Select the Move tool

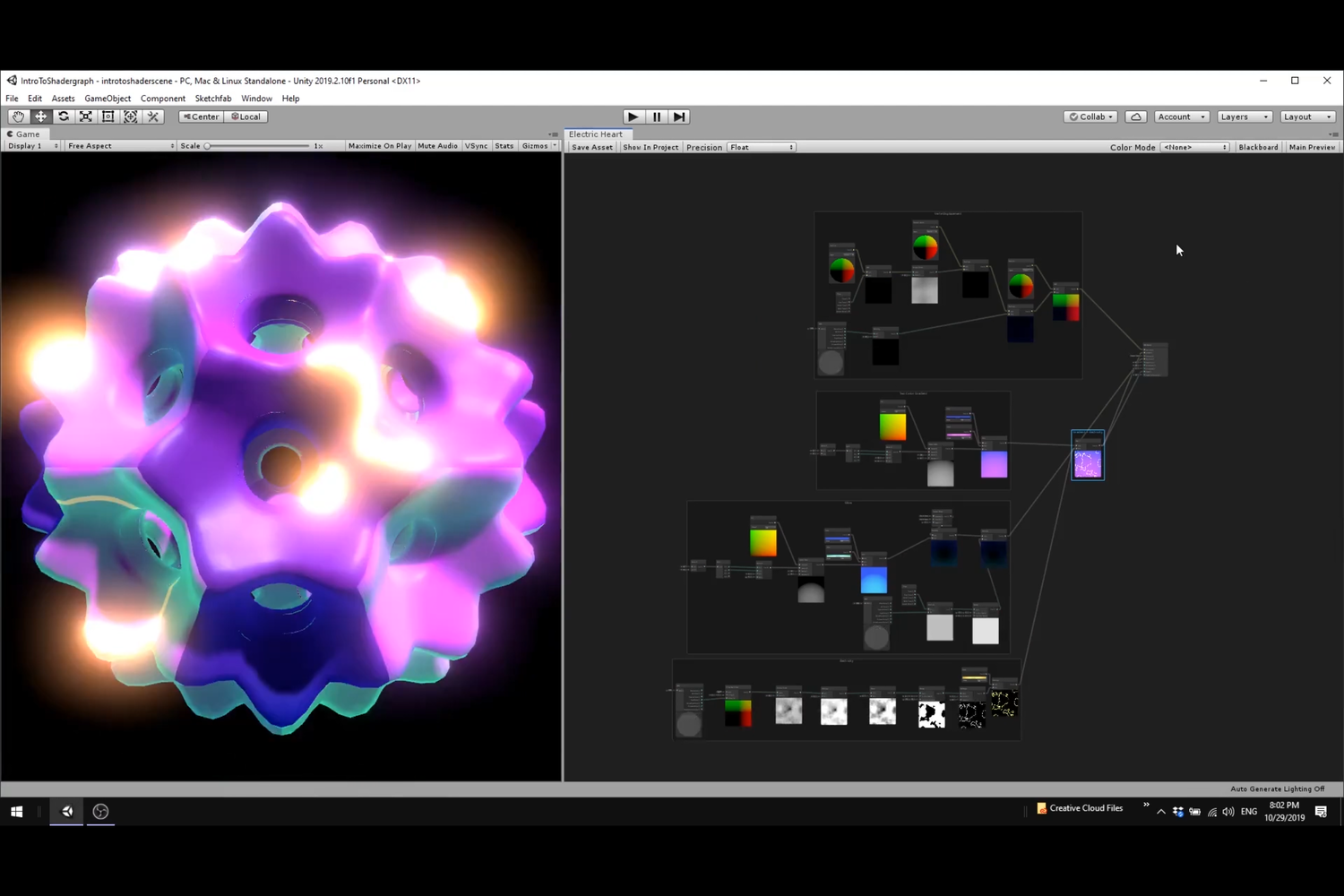40,116
